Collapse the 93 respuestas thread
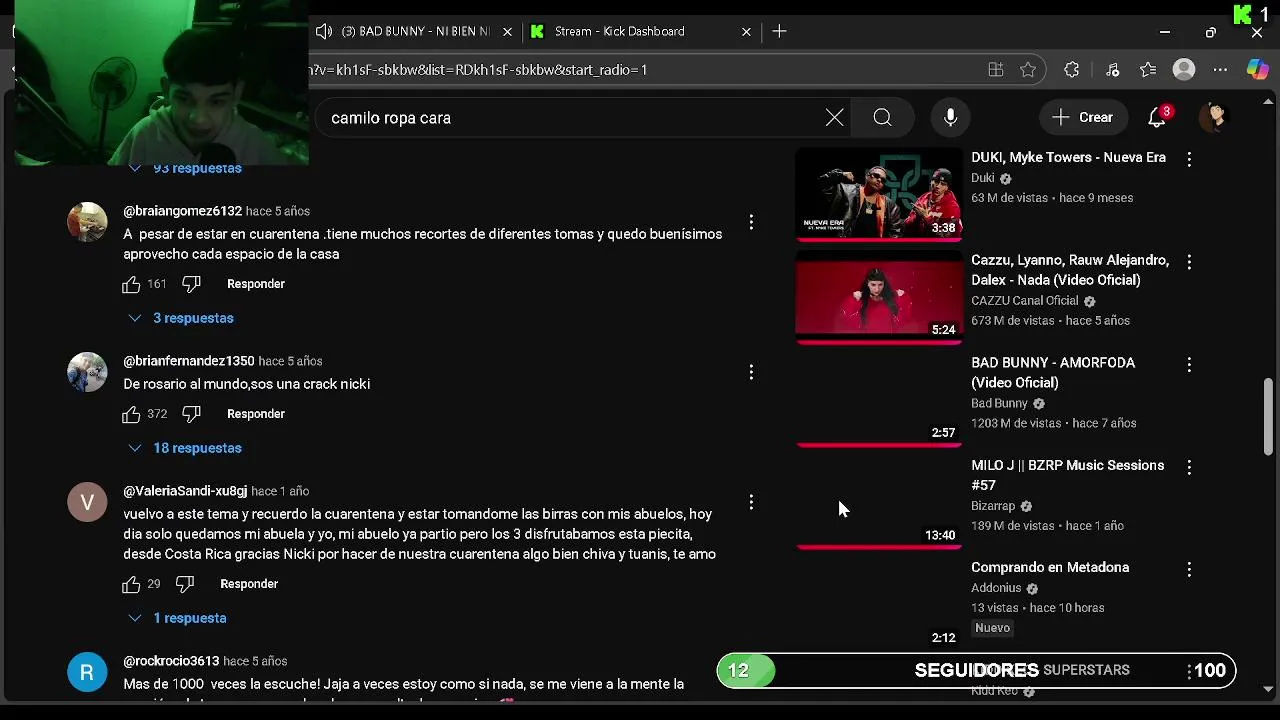The width and height of the screenshot is (1280, 720). (185, 168)
